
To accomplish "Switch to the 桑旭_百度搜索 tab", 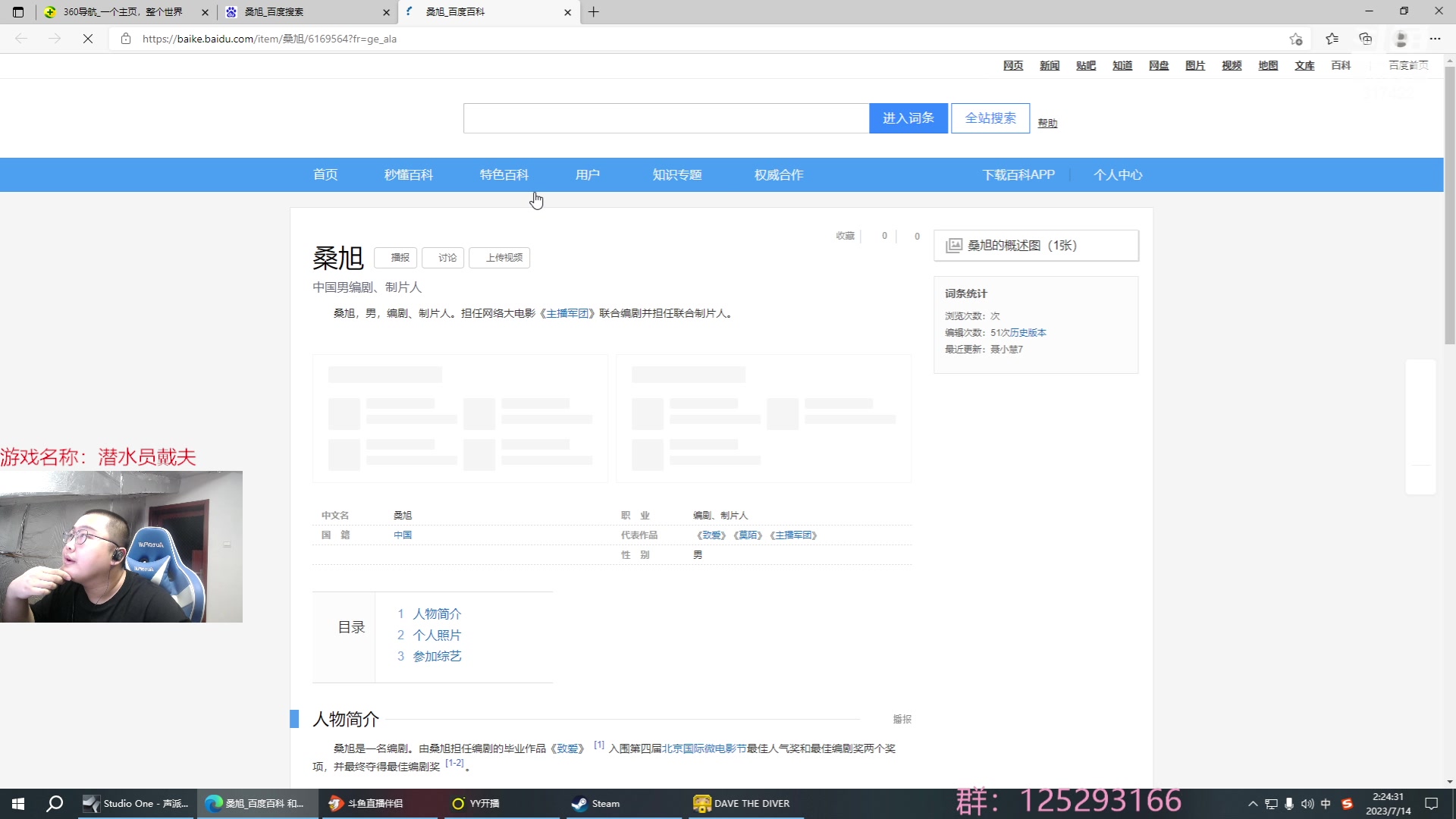I will [303, 12].
